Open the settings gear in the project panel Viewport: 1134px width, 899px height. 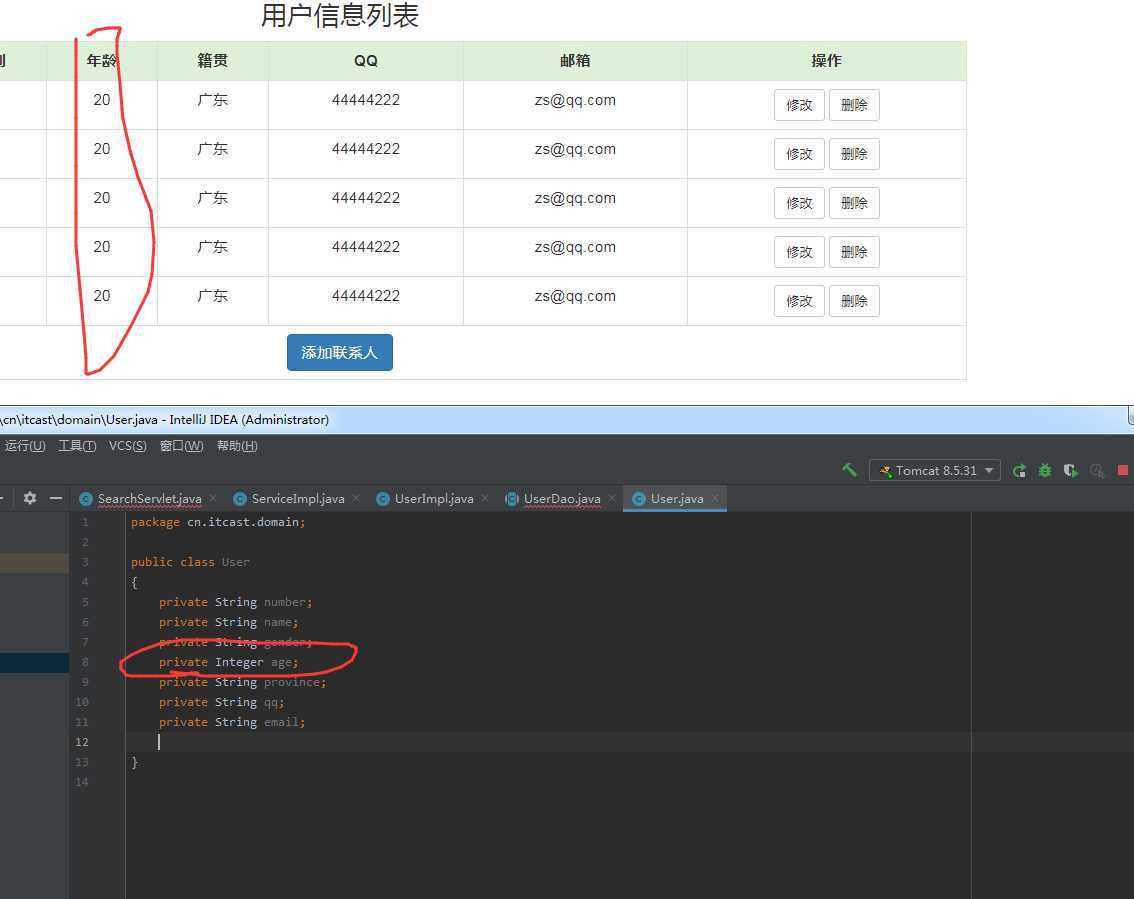click(30, 498)
